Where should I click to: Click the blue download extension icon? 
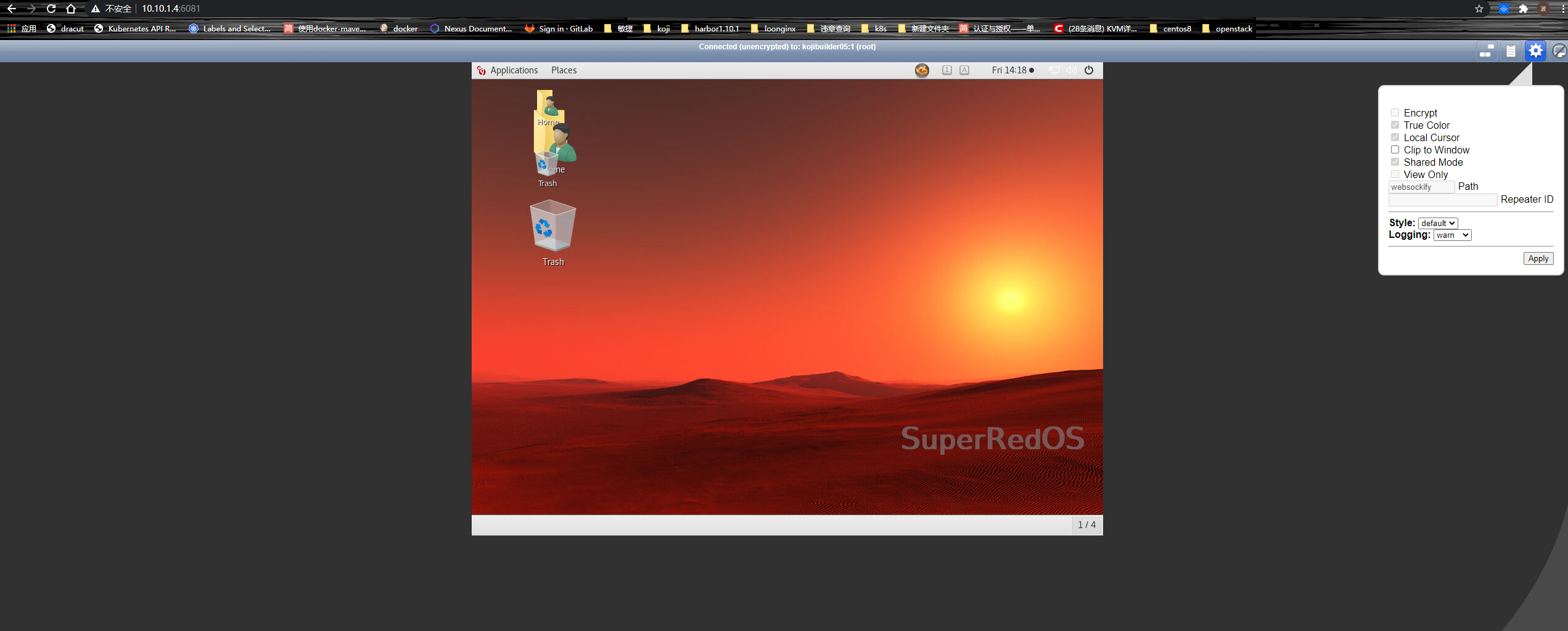coord(1504,9)
